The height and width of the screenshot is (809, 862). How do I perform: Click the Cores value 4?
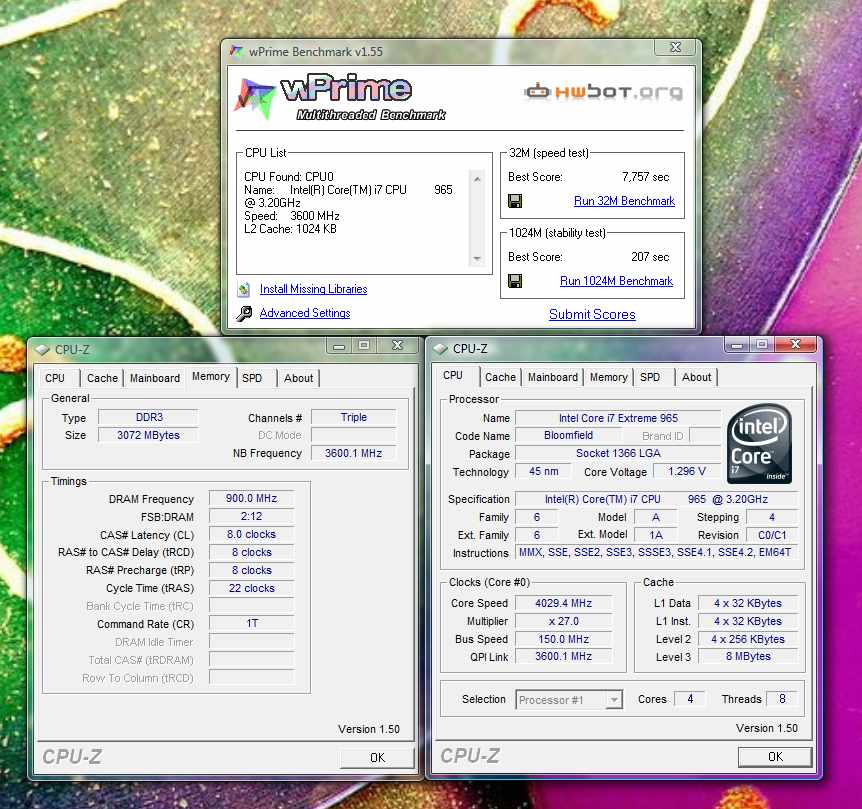(x=690, y=699)
